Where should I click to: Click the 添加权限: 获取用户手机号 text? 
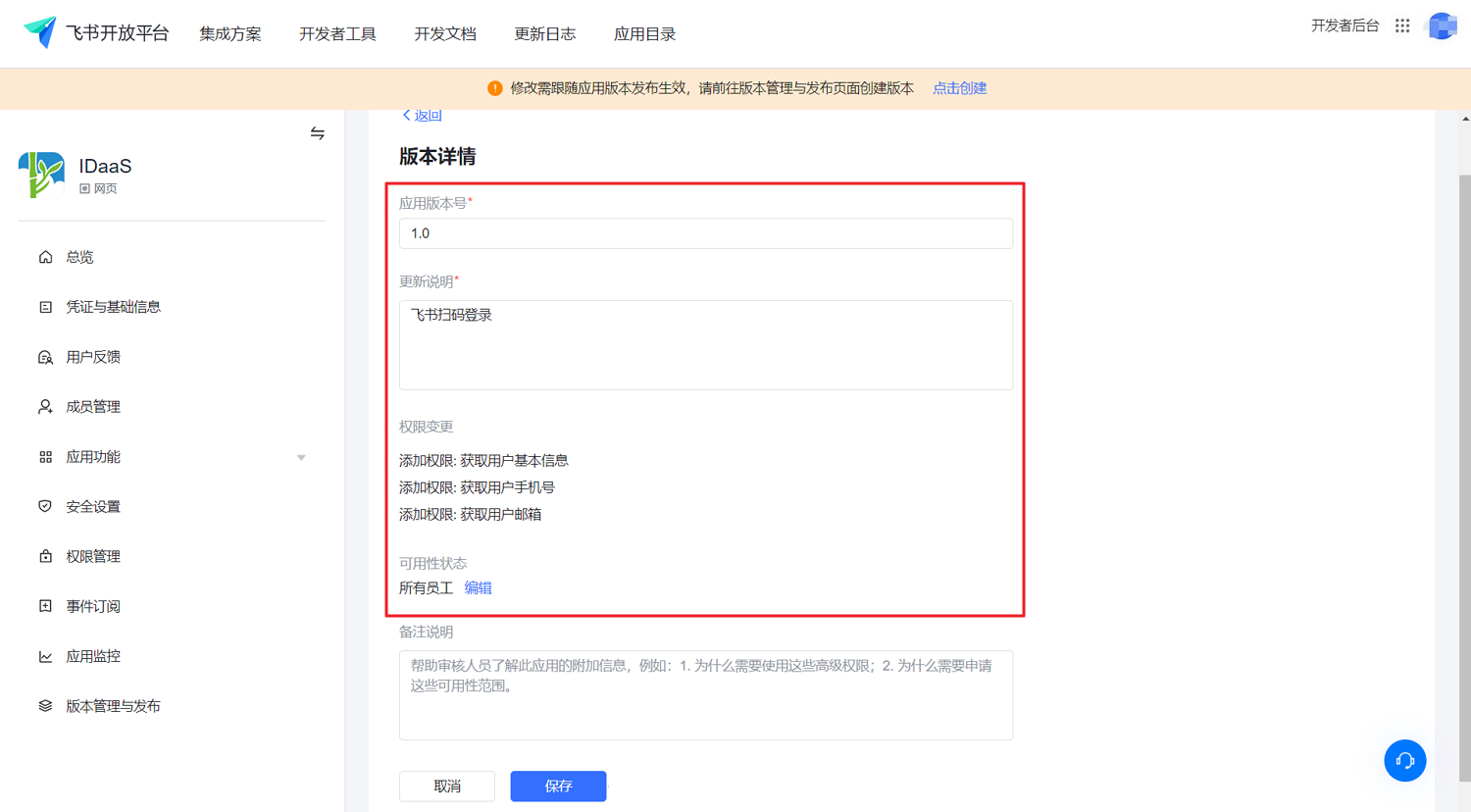(477, 487)
